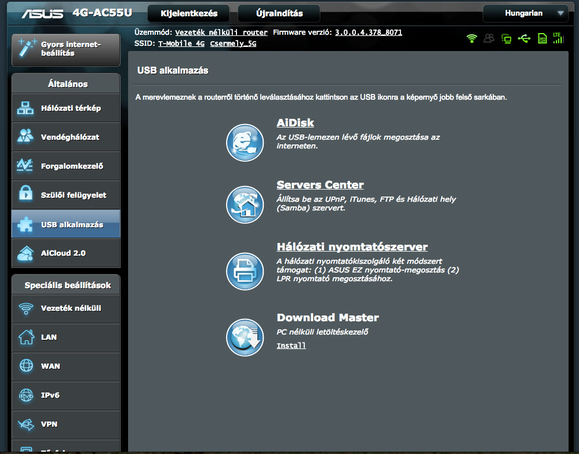579x454 pixels.
Task: Click the Vezeték nélküli wifi icon
Action: [x=26, y=308]
